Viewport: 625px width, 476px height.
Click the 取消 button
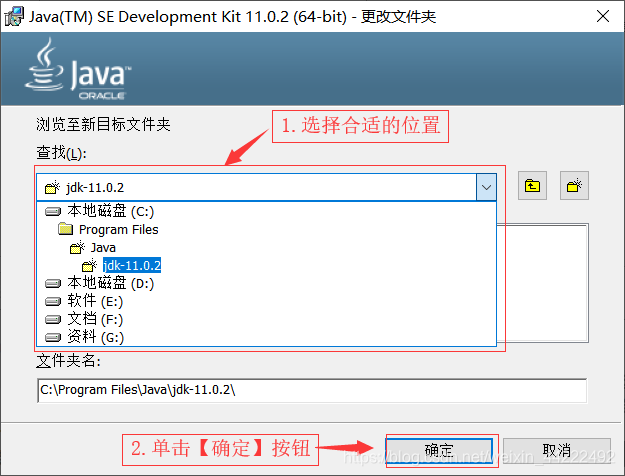tap(556, 450)
